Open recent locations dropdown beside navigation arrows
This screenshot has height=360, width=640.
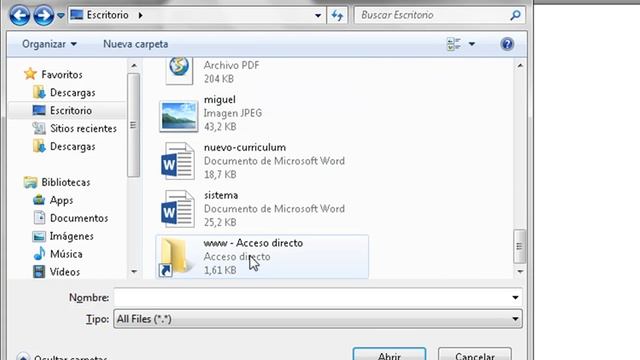pyautogui.click(x=60, y=16)
